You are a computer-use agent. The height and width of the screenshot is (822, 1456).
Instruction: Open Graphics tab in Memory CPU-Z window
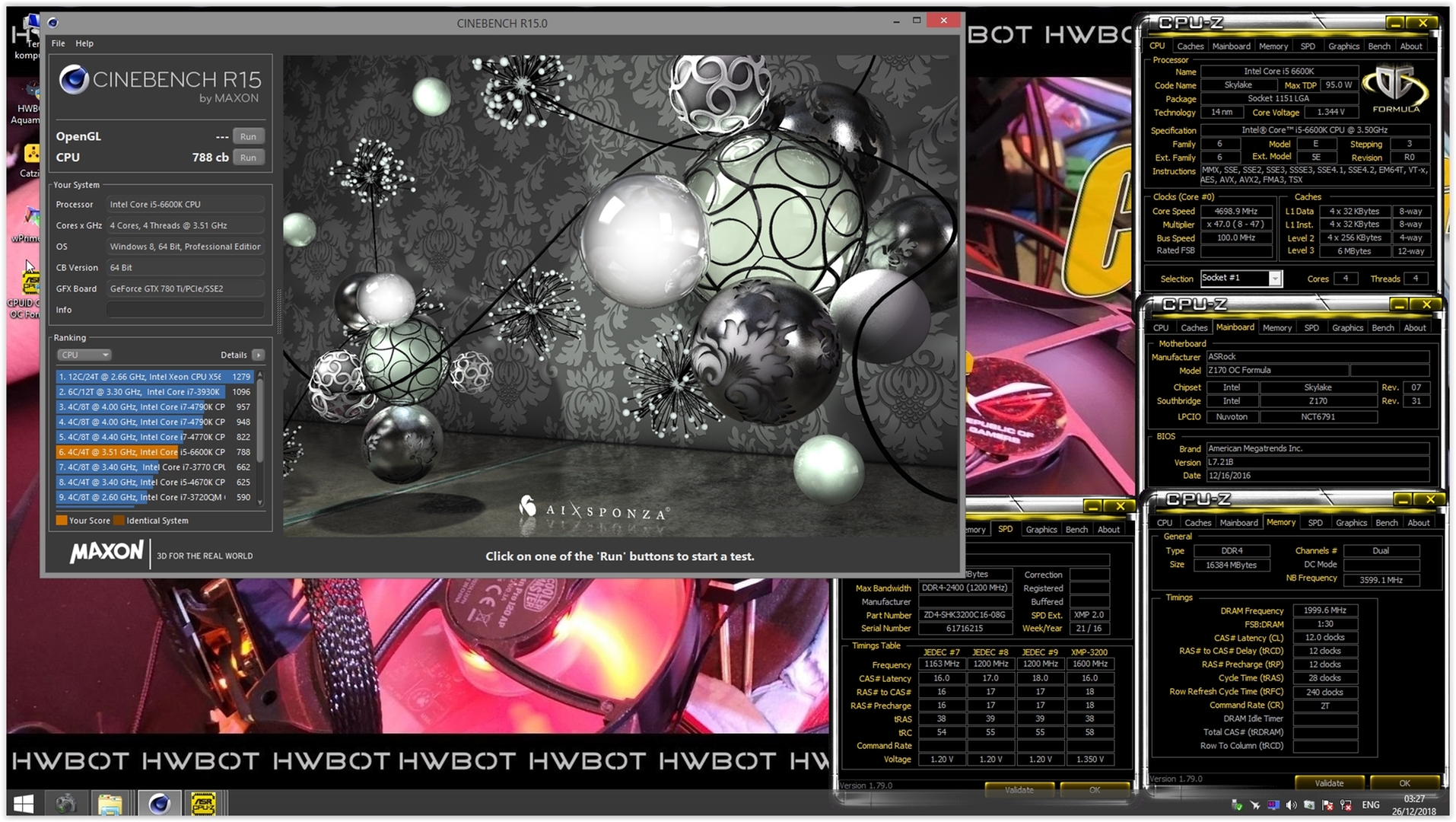pos(1351,523)
